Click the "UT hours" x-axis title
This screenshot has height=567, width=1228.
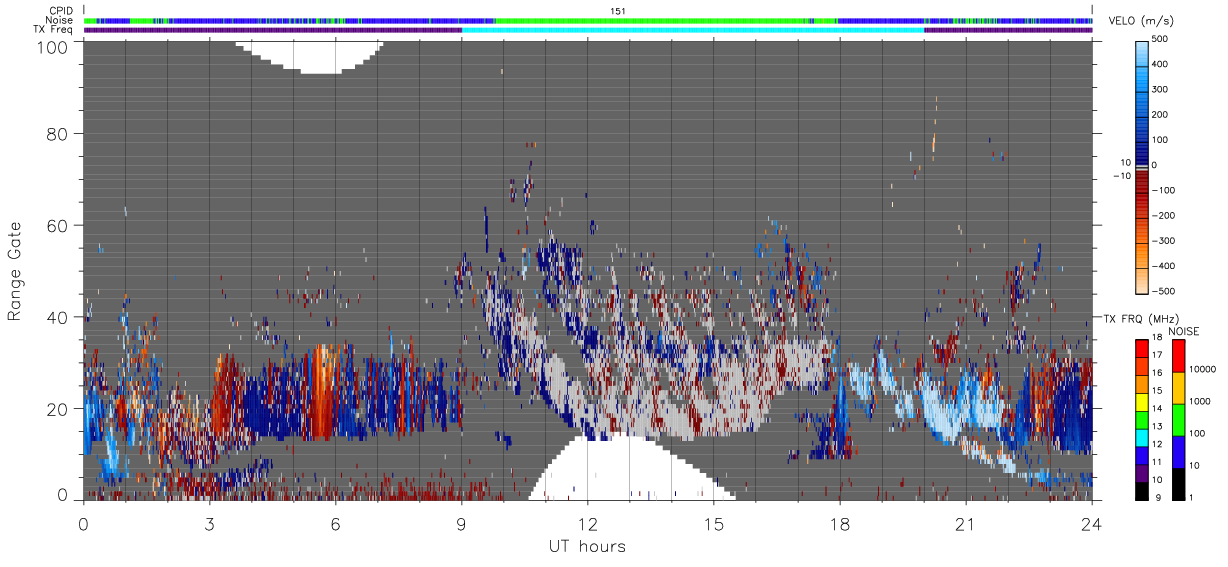[587, 547]
